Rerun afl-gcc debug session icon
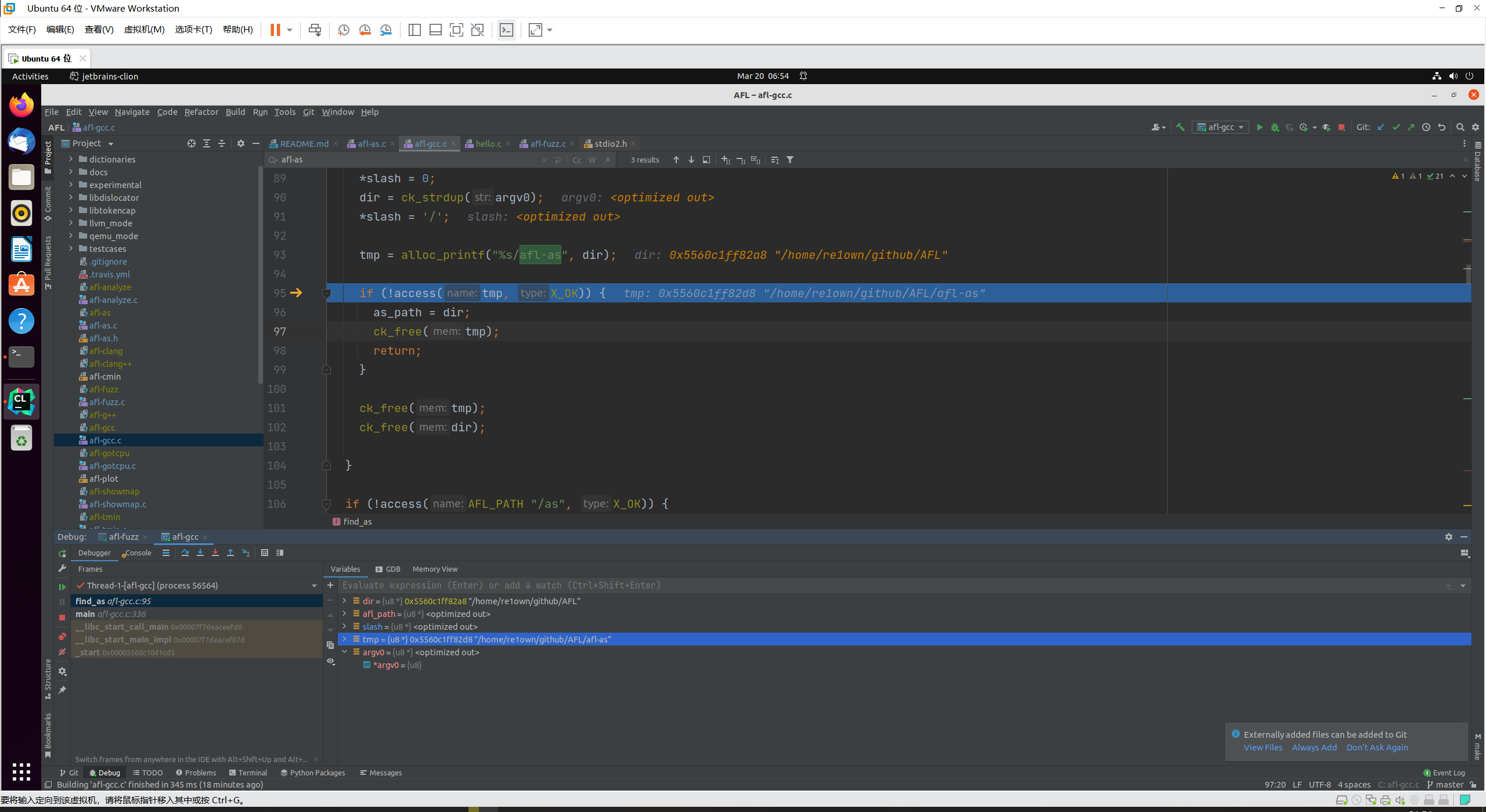Screen dimensions: 1486x812 (x=63, y=554)
